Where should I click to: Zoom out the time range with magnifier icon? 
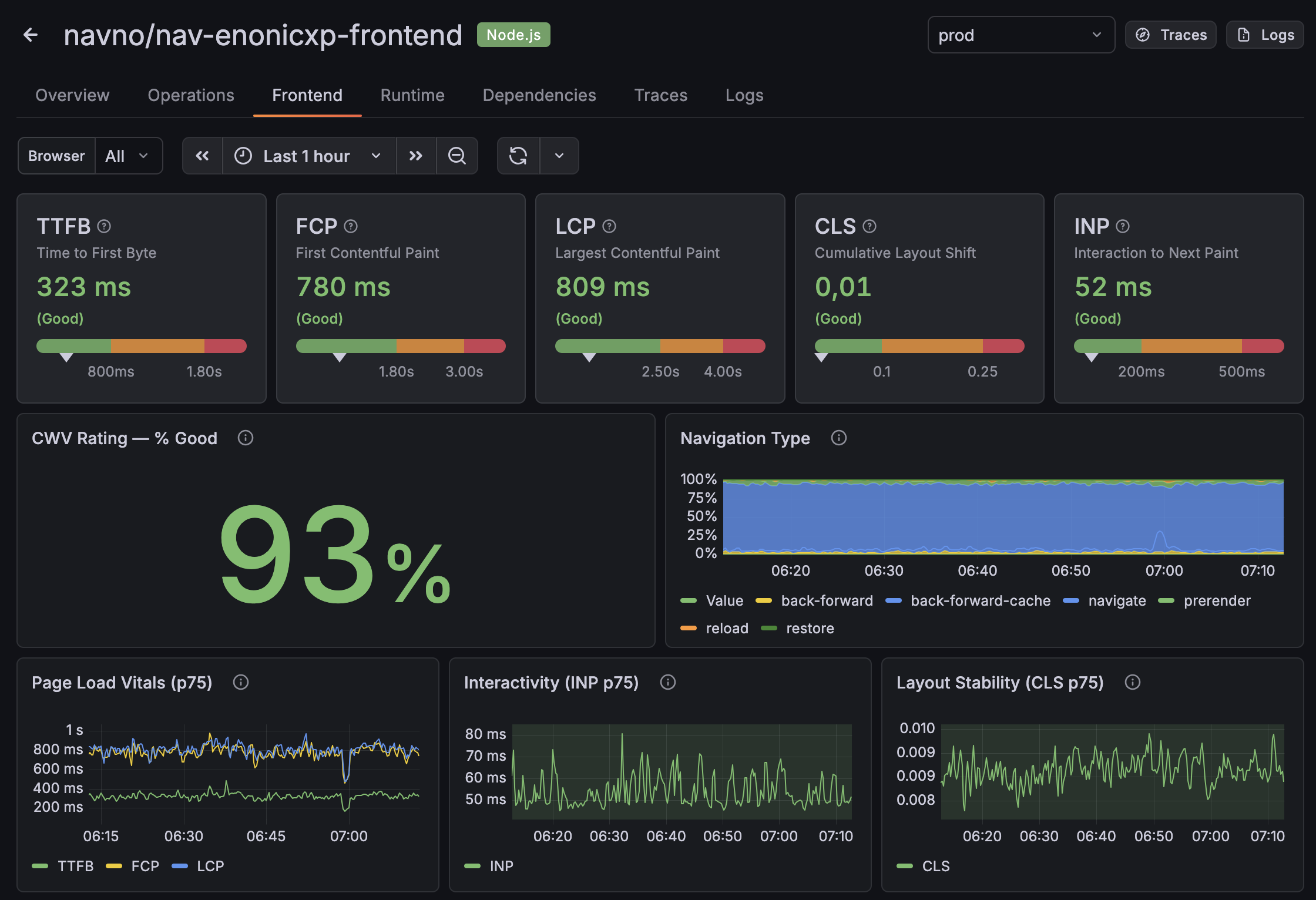[457, 156]
